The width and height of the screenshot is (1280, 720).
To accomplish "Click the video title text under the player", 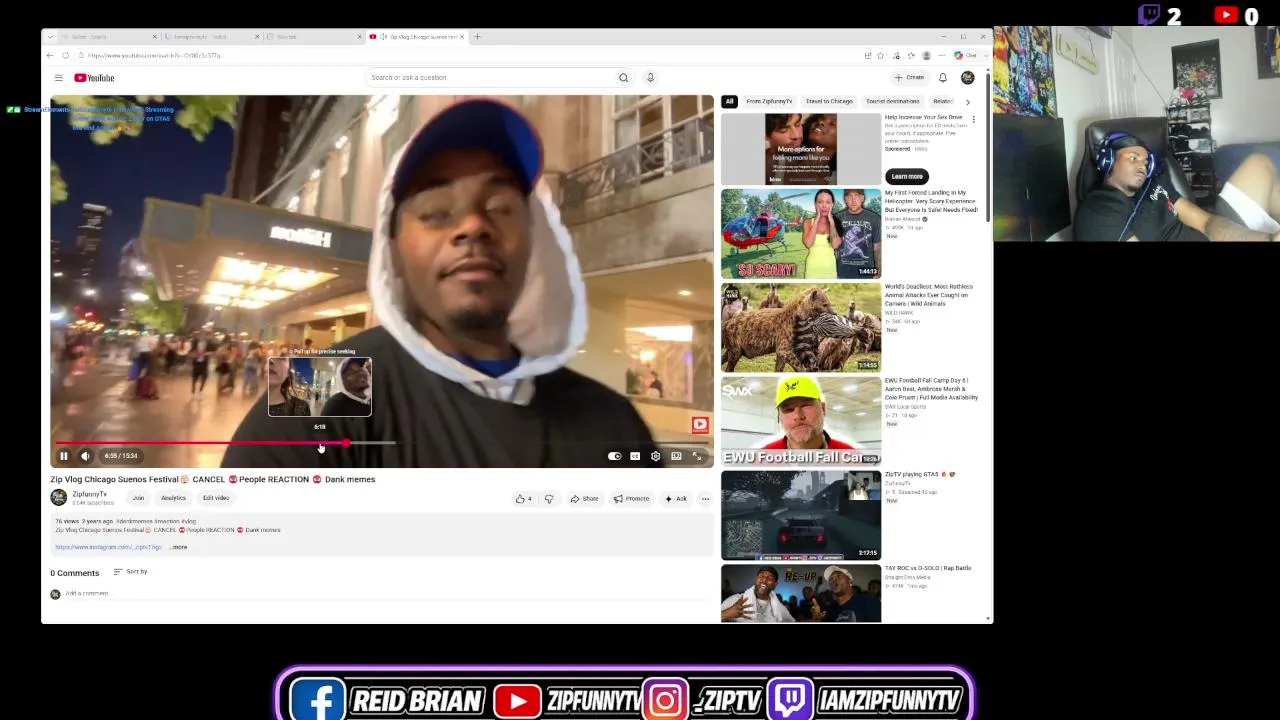I will pyautogui.click(x=213, y=479).
